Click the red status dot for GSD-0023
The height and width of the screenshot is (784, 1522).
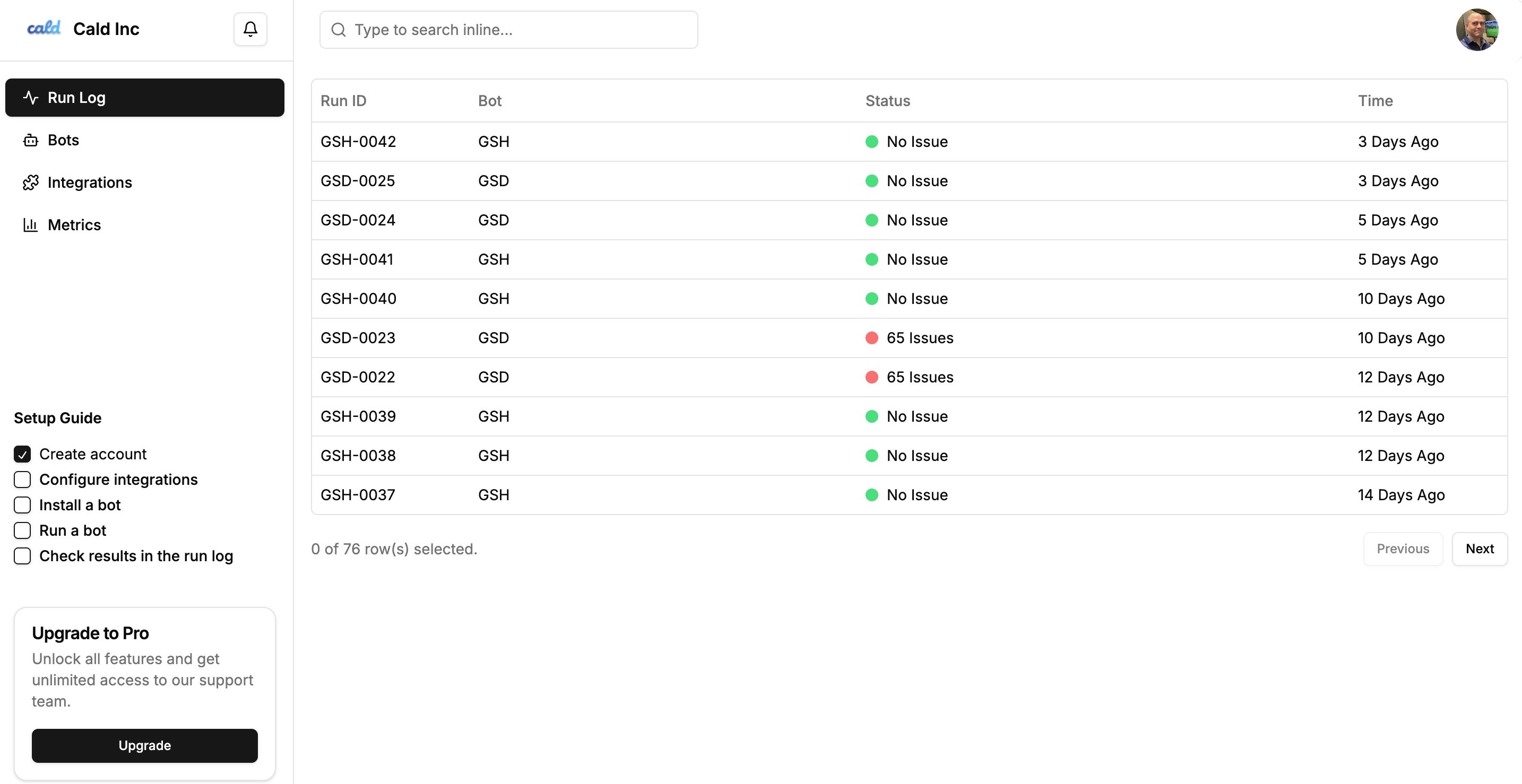pyautogui.click(x=871, y=338)
